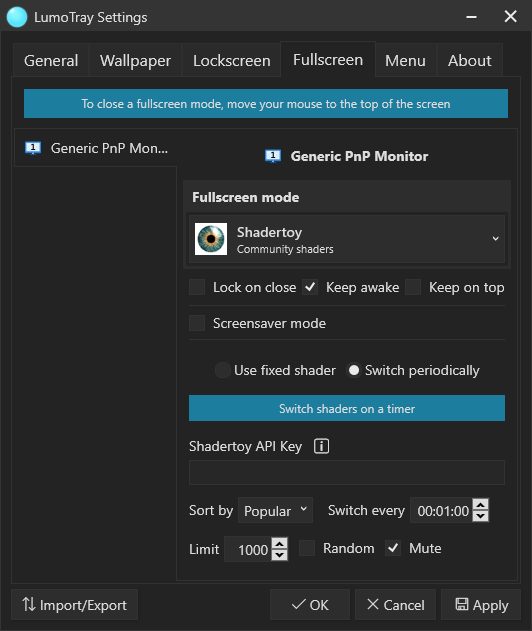Click the Switch shaders on a timer banner
532x631 pixels.
[347, 408]
